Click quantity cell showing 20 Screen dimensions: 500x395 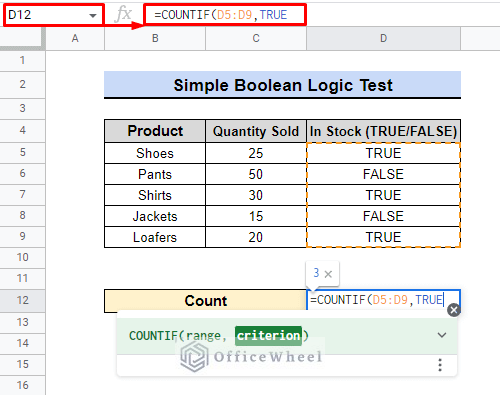pos(256,237)
